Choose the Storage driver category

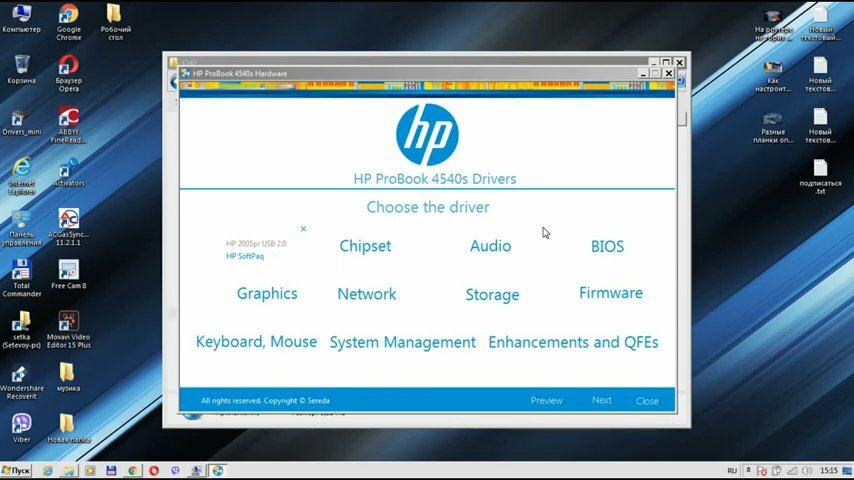[492, 295]
